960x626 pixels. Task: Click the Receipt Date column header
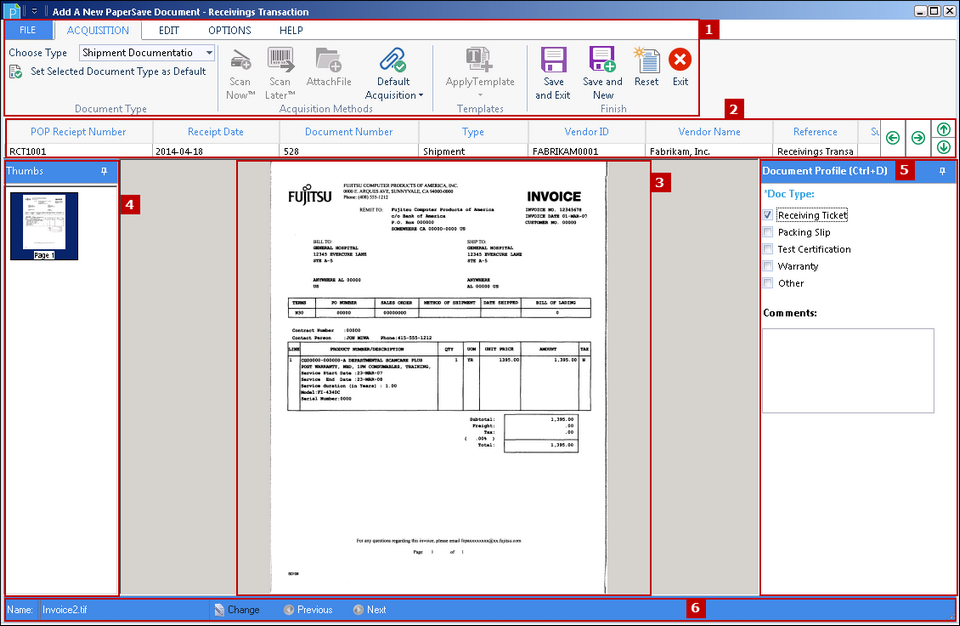tap(216, 132)
